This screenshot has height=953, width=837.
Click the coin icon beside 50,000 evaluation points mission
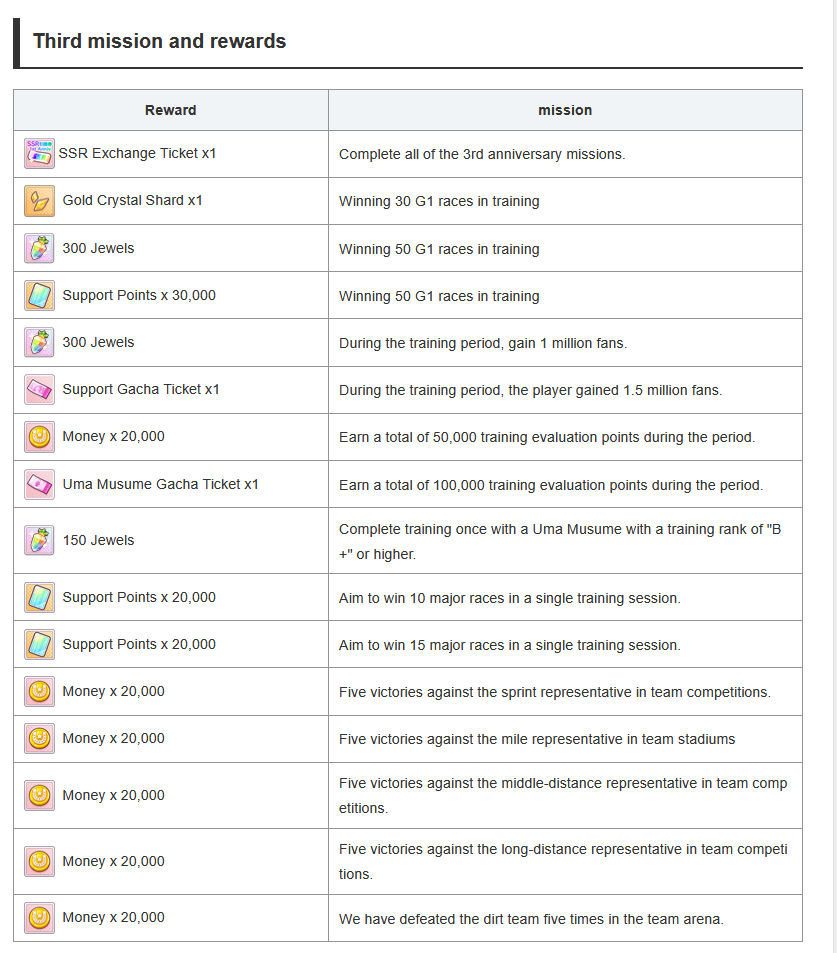pyautogui.click(x=40, y=437)
